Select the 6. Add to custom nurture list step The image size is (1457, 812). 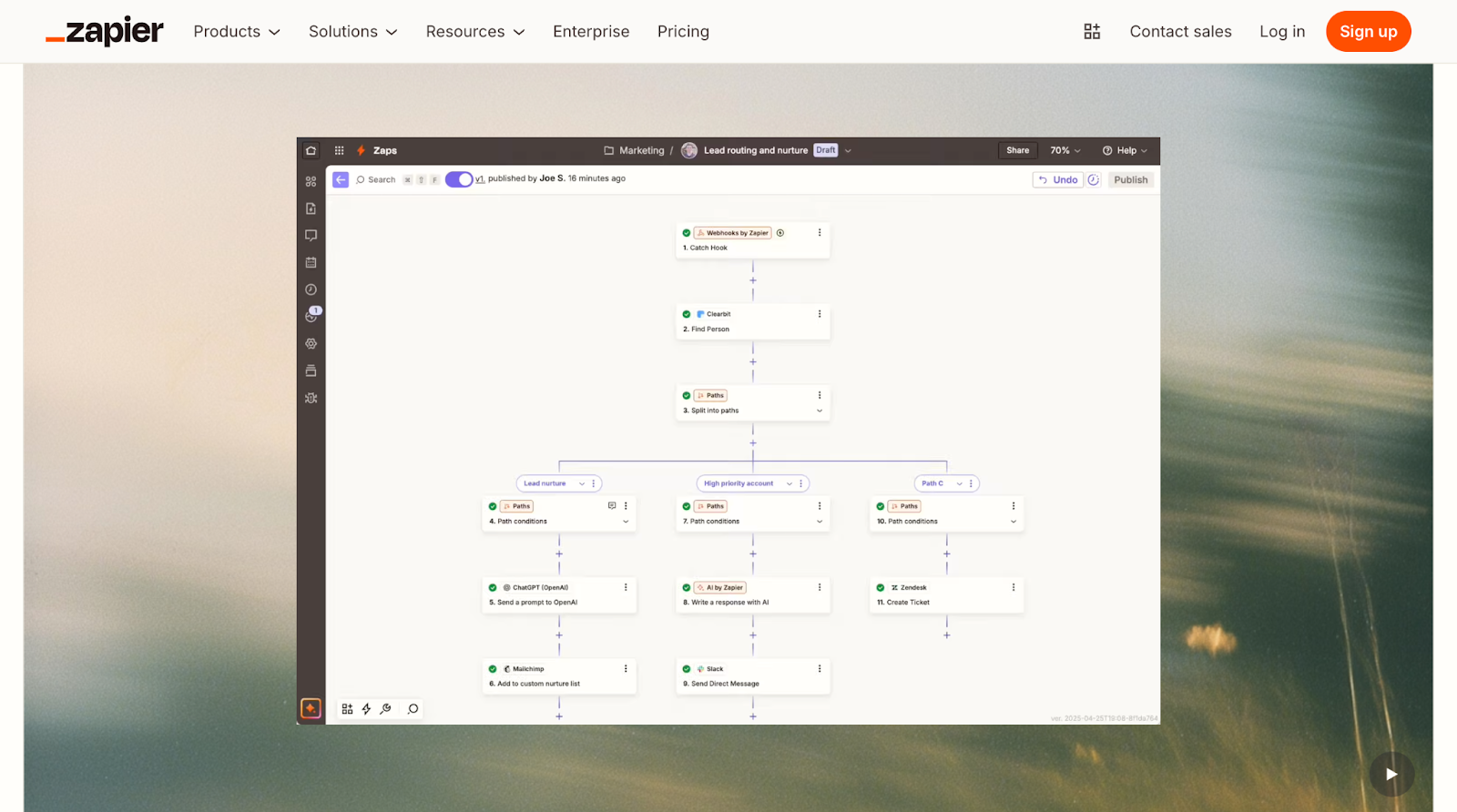click(x=559, y=676)
